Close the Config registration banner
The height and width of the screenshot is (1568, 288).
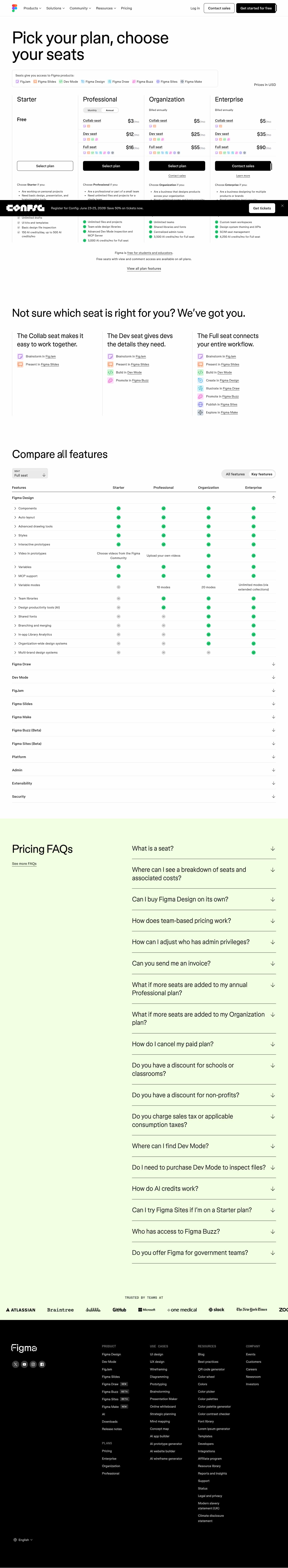coord(282,206)
